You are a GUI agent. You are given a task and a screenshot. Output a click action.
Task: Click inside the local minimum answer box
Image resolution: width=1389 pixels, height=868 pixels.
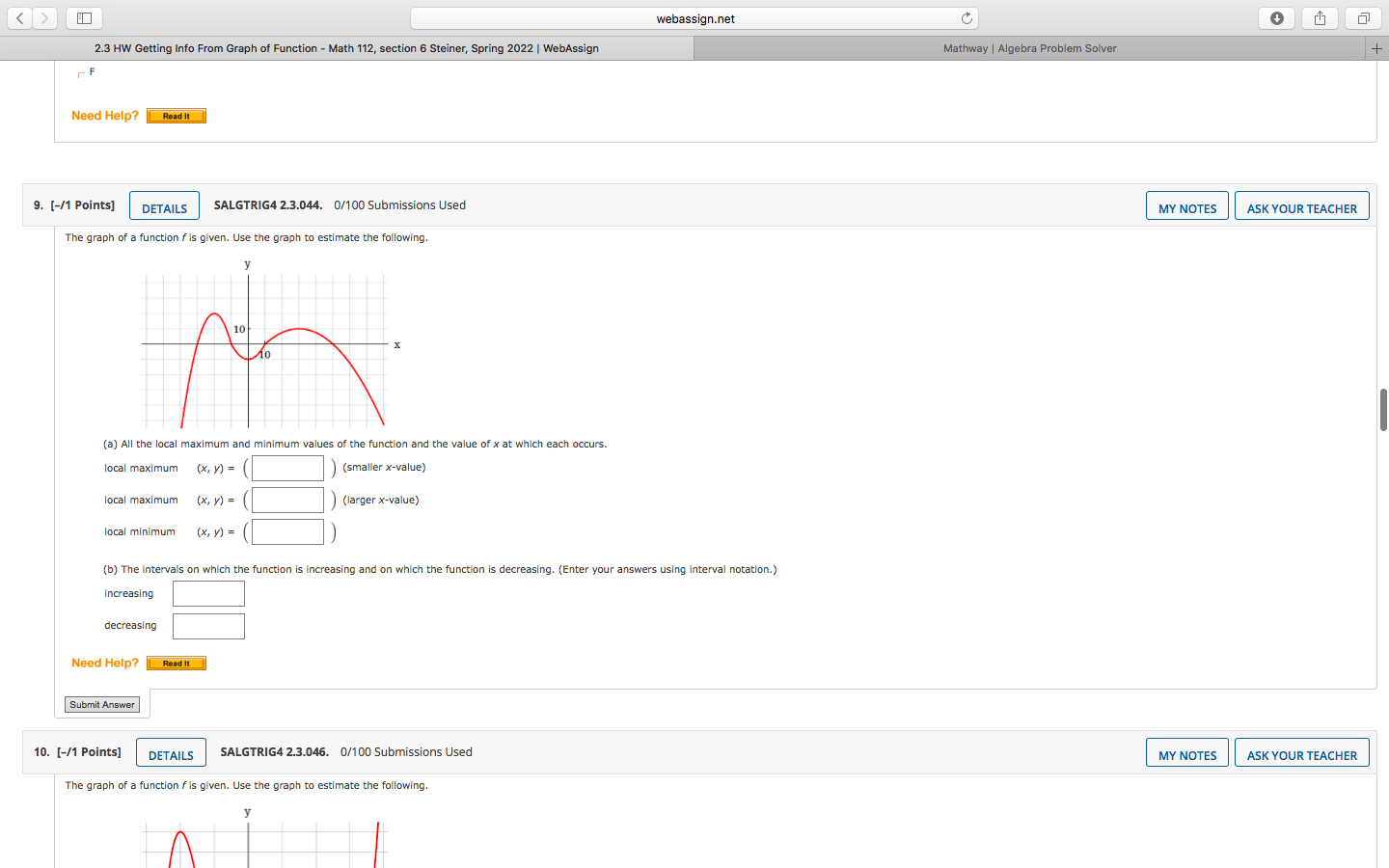tap(286, 531)
